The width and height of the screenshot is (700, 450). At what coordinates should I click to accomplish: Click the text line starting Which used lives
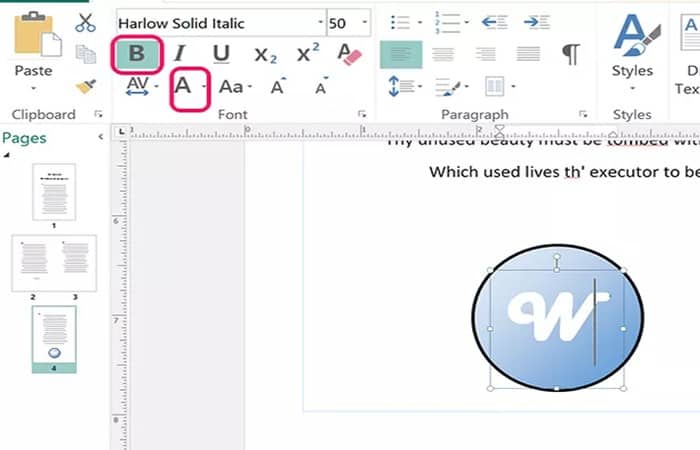click(564, 172)
